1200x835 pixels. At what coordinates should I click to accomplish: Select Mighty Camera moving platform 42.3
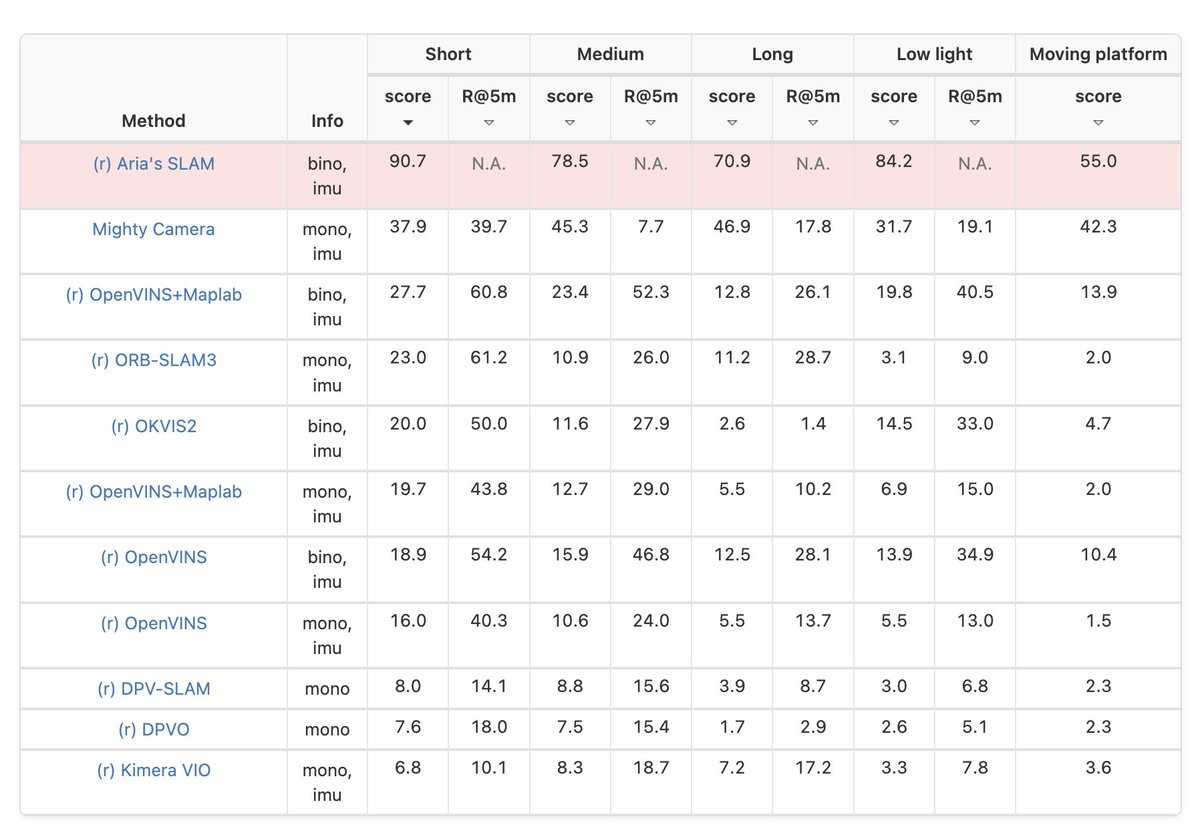(1098, 227)
